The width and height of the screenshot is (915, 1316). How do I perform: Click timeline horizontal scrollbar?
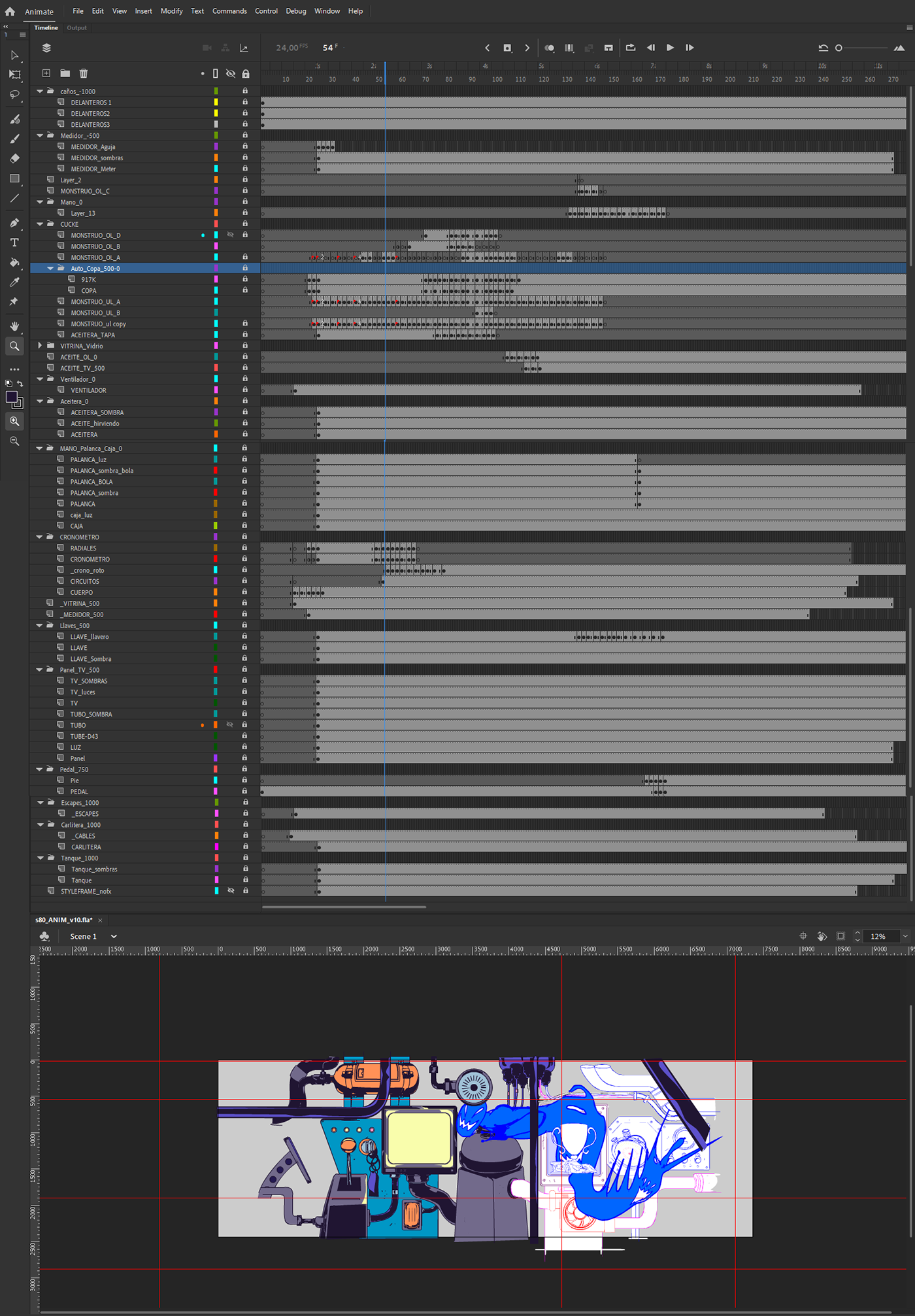[x=344, y=907]
